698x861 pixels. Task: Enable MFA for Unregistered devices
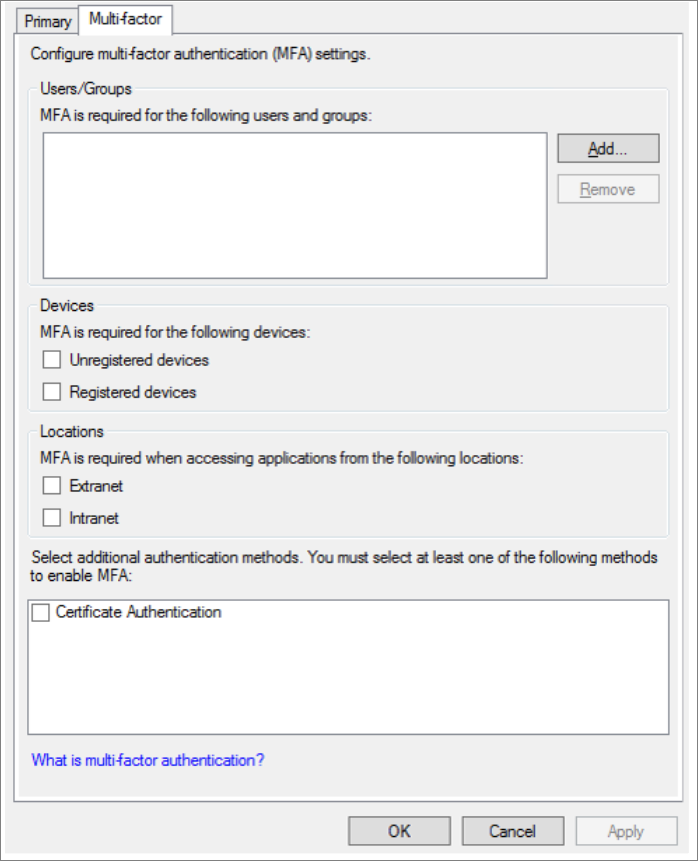(51, 359)
